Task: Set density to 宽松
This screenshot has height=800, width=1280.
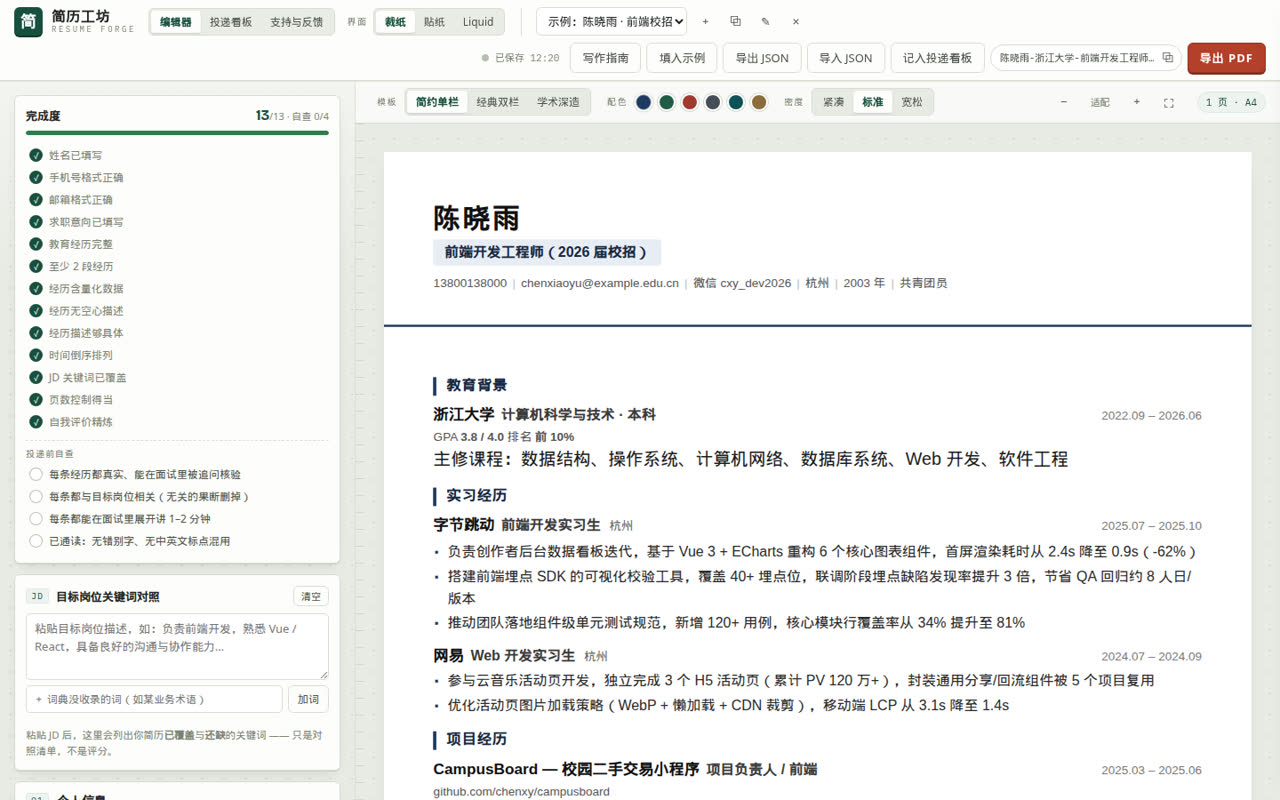Action: pos(912,102)
